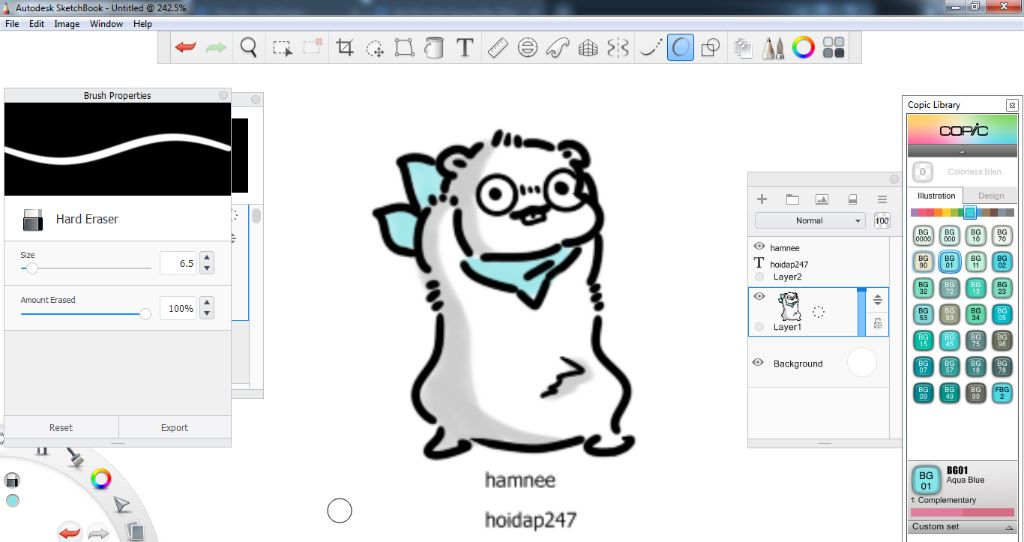This screenshot has height=542, width=1024.
Task: Enable the Ellipse guide tool
Action: 528,47
